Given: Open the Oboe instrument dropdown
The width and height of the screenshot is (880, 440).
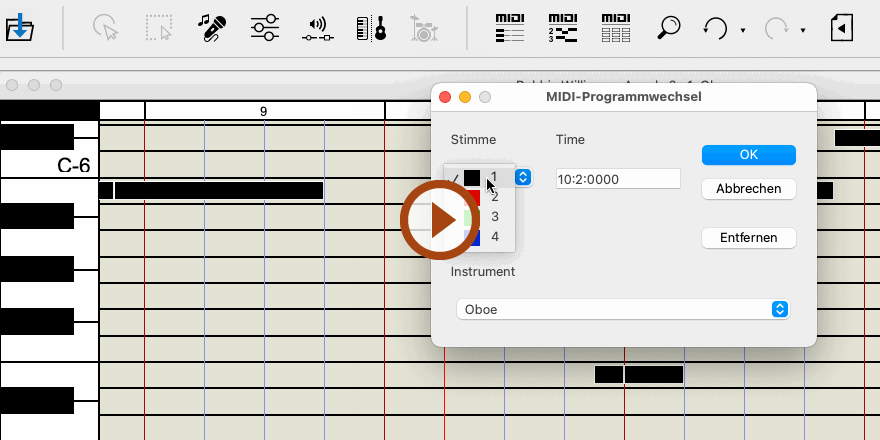Looking at the screenshot, I should pos(622,310).
